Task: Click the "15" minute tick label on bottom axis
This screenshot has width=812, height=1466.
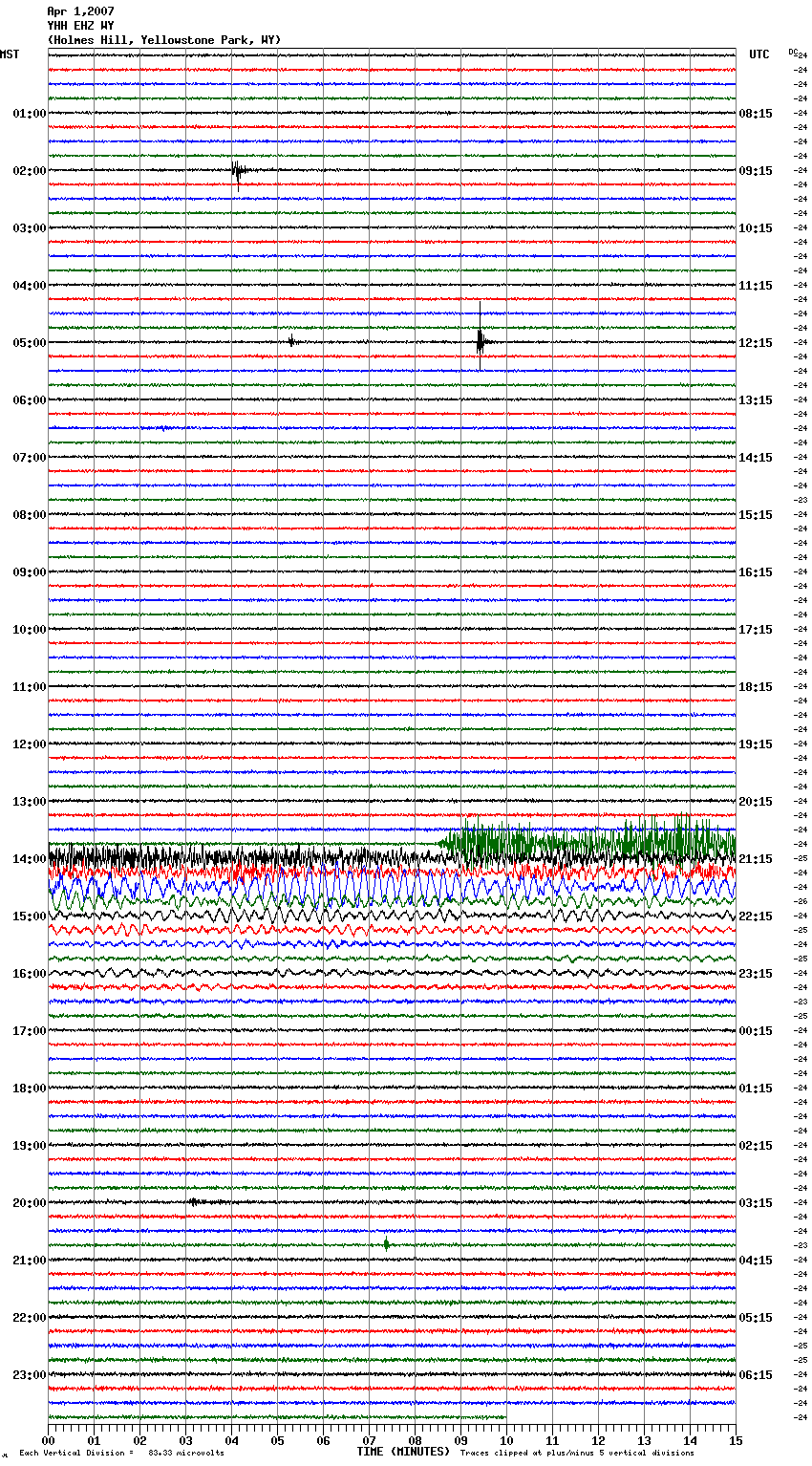Action: tap(736, 1441)
